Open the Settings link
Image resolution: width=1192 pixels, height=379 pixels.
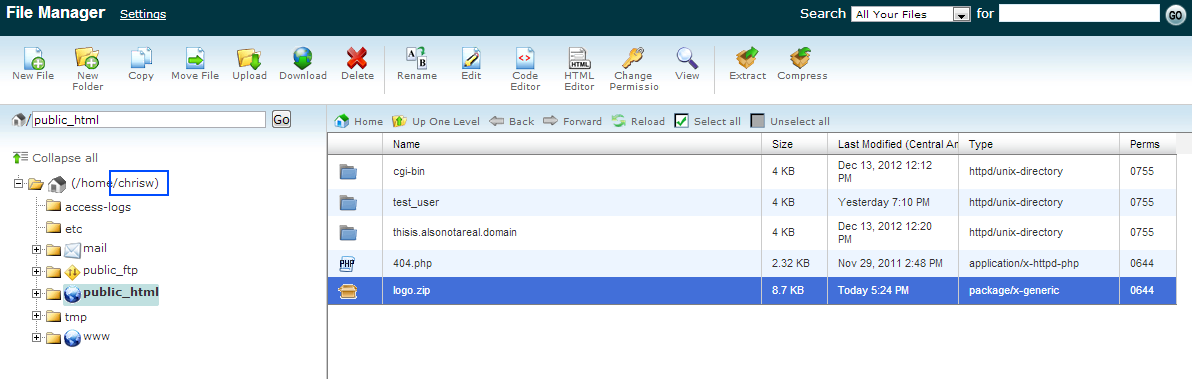tap(143, 14)
